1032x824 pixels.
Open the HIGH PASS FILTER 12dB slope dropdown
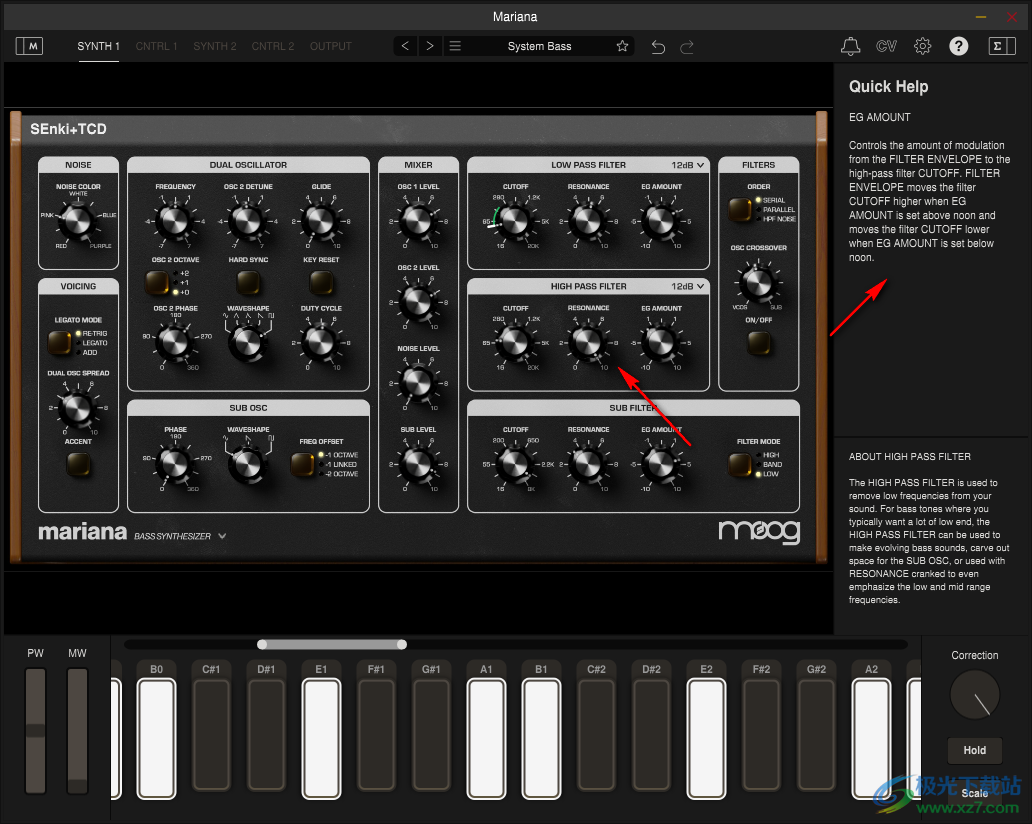(x=688, y=285)
